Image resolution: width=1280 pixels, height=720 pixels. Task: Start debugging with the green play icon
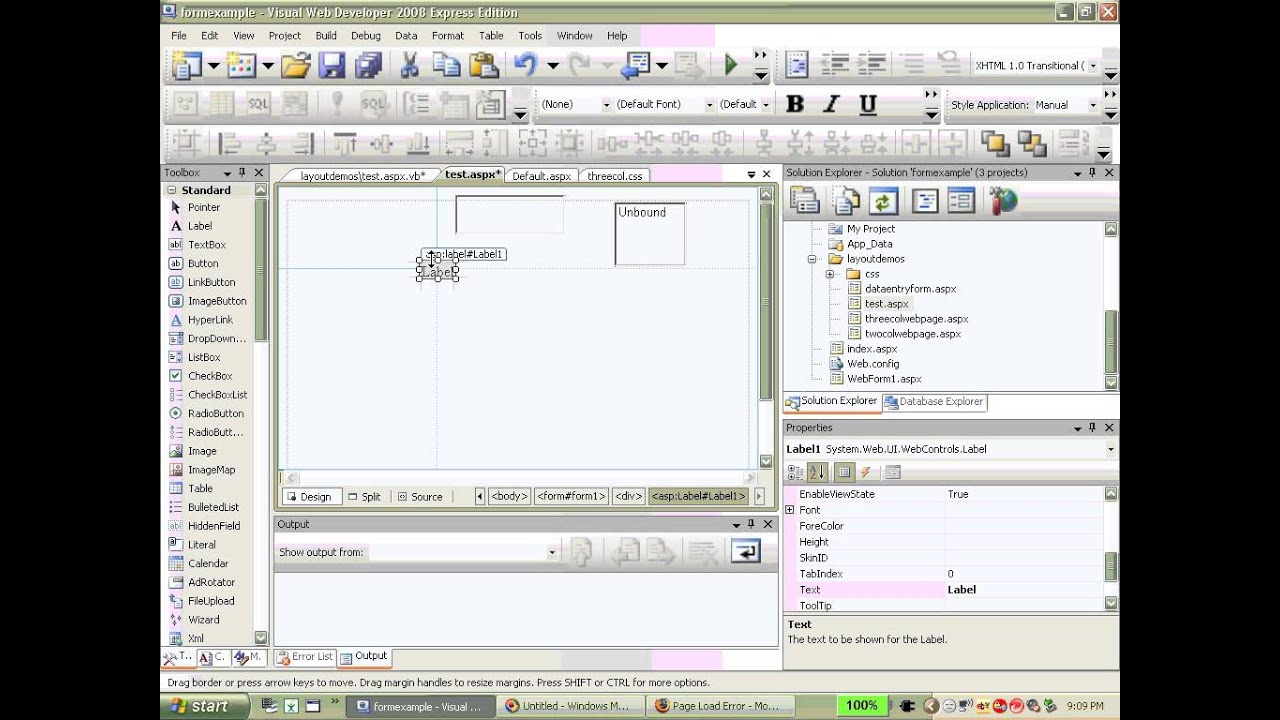(731, 66)
